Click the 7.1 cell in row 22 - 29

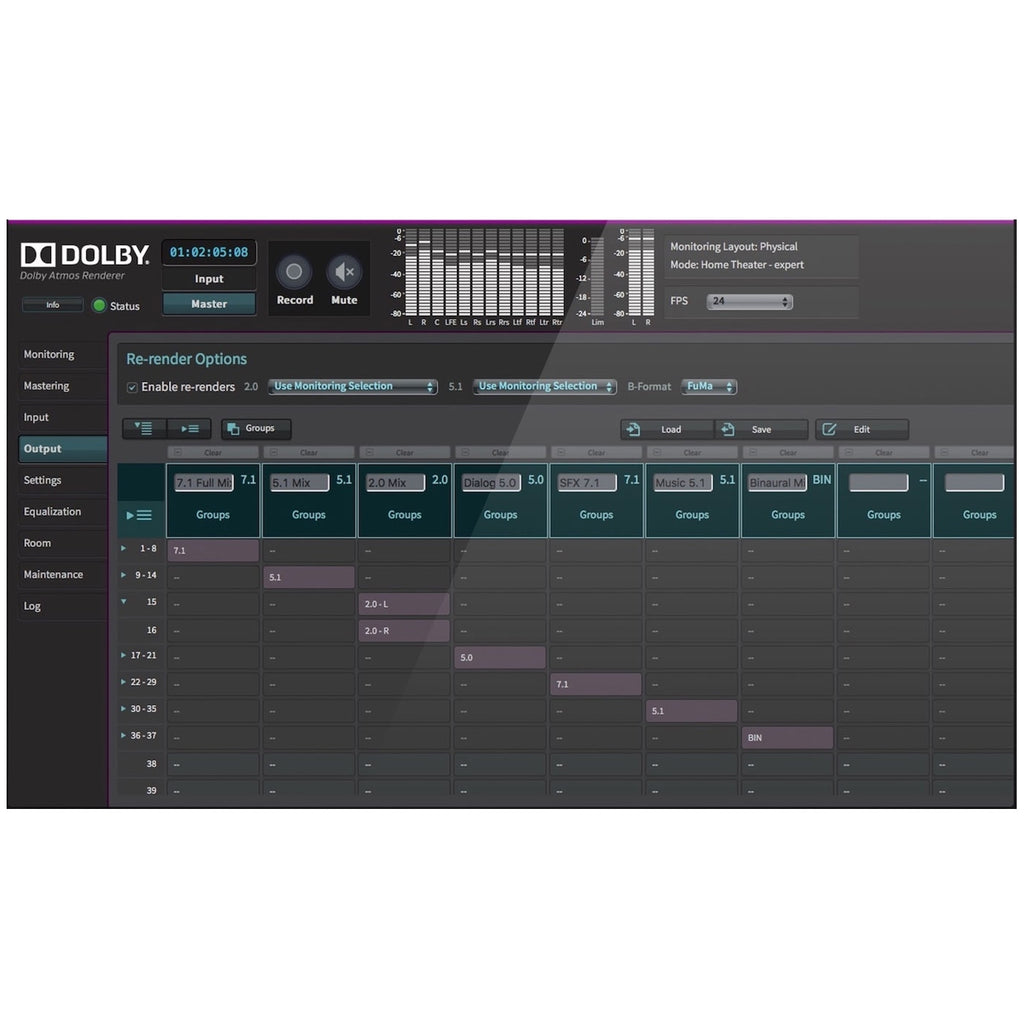point(596,684)
